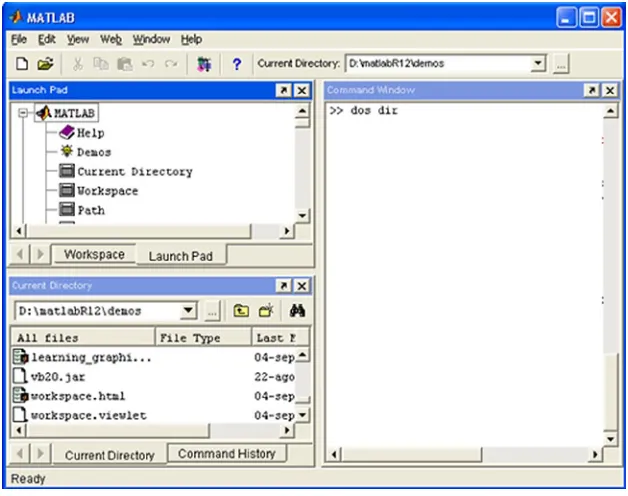
Task: Close the Command Window panel
Action: 610,90
